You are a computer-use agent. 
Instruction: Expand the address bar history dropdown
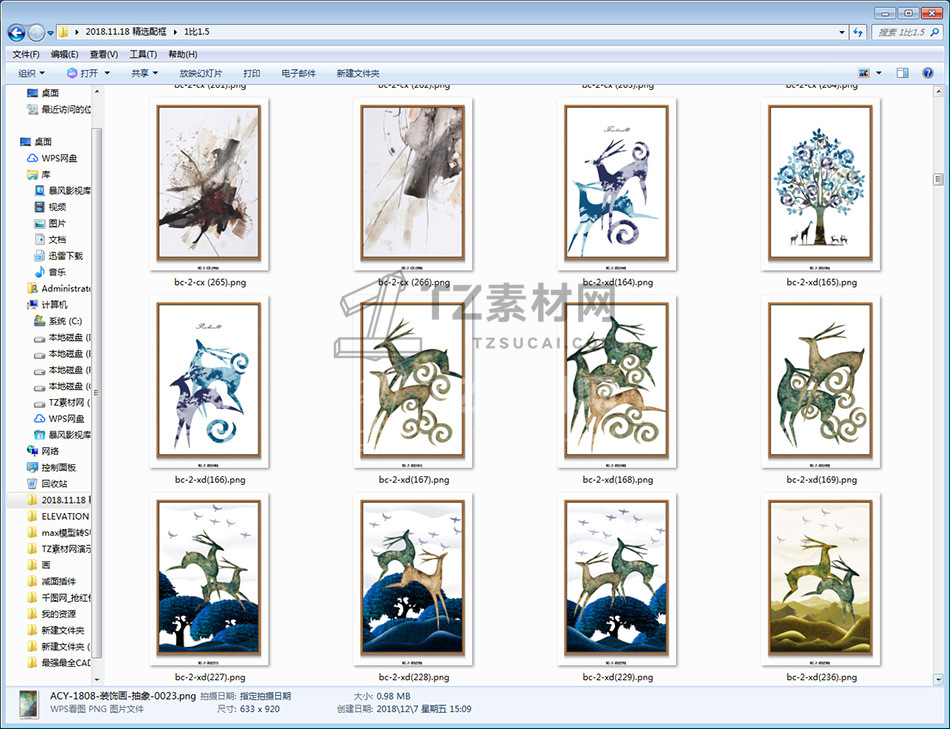pos(841,32)
